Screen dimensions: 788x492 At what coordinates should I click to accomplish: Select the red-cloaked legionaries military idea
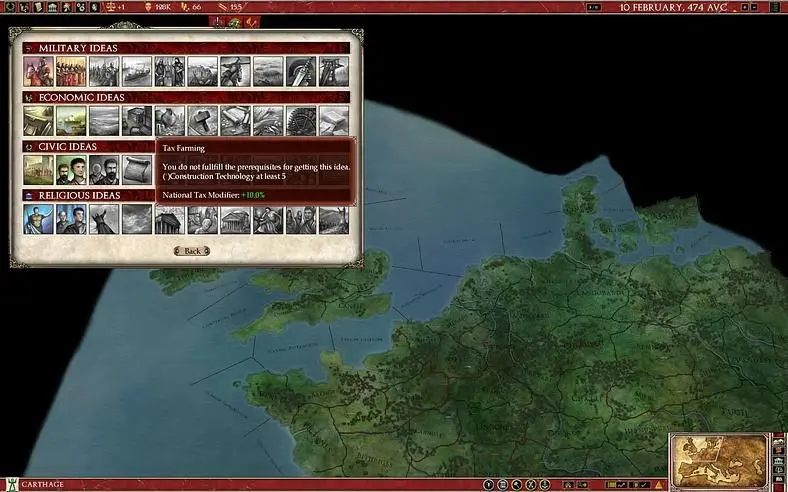71,71
